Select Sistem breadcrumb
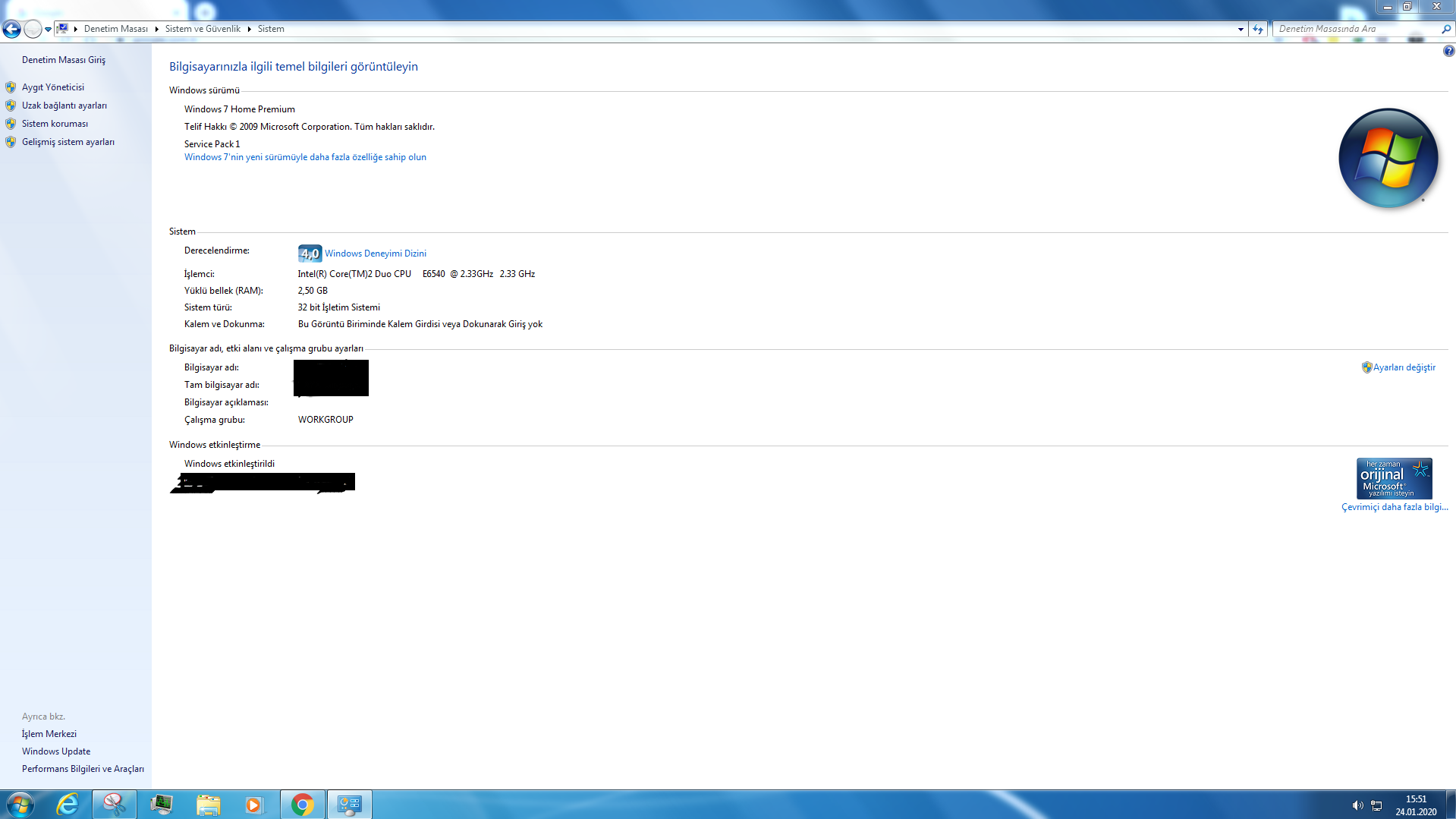The width and height of the screenshot is (1456, 819). click(271, 29)
